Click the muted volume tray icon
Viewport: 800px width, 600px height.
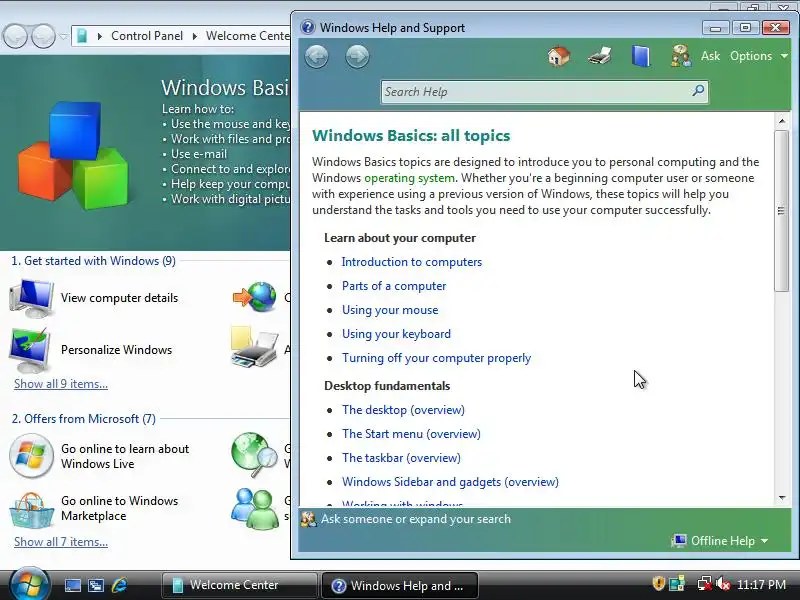point(723,584)
